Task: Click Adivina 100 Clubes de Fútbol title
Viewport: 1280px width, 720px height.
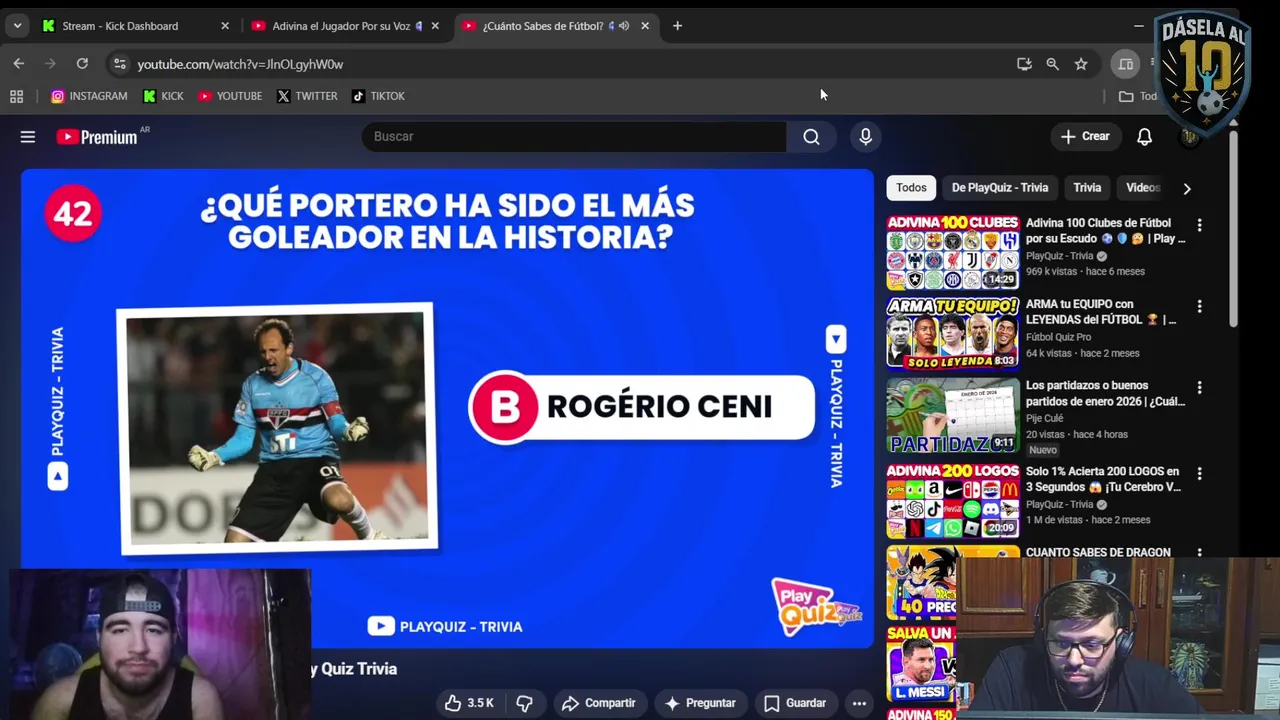Action: coord(1105,231)
